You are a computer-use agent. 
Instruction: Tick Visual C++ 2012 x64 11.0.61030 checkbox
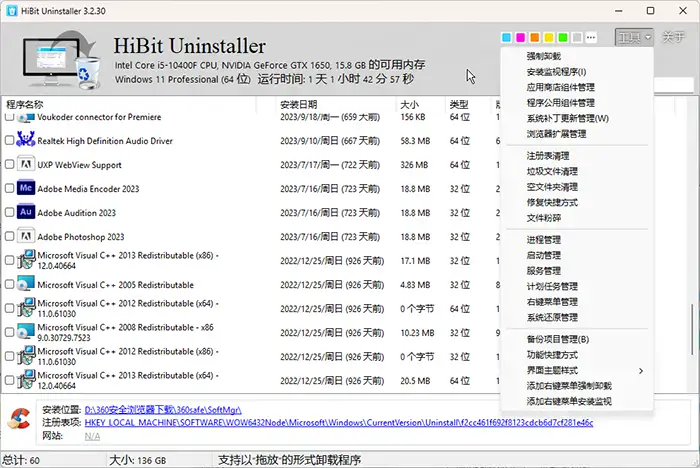click(9, 308)
